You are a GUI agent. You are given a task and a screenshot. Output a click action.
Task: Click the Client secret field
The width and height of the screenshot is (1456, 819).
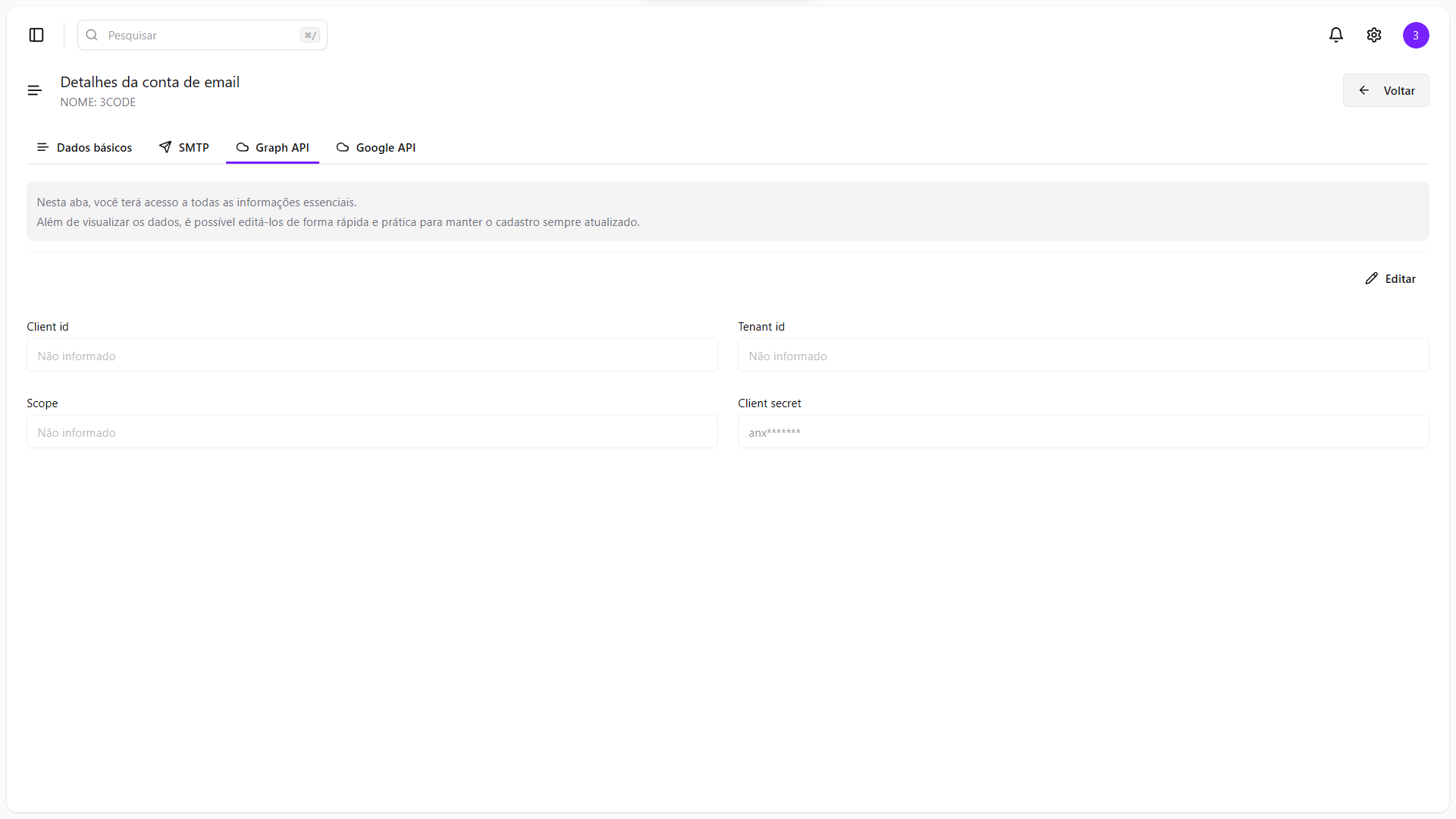click(1083, 432)
